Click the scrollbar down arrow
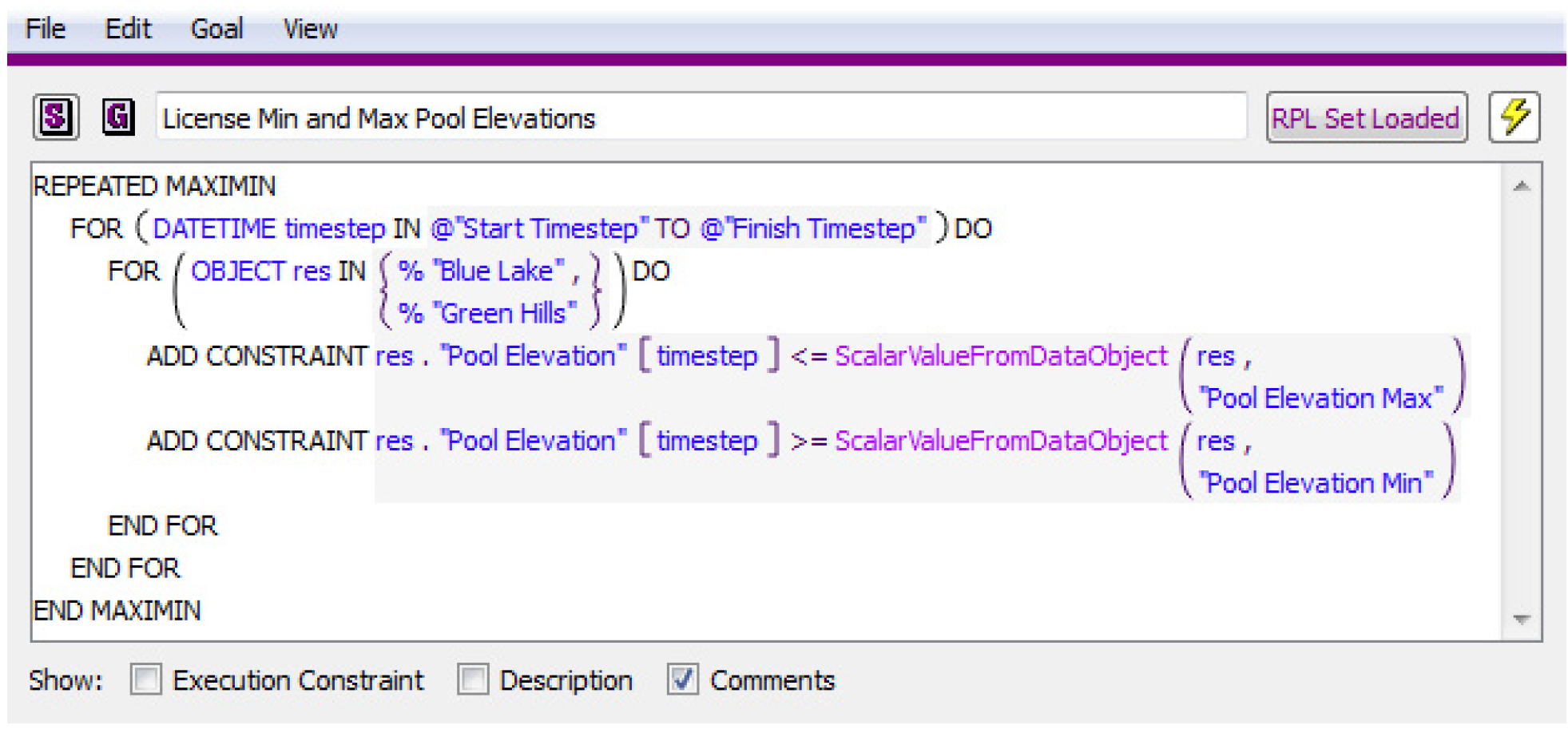Viewport: 1568px width, 729px height. (x=1521, y=619)
